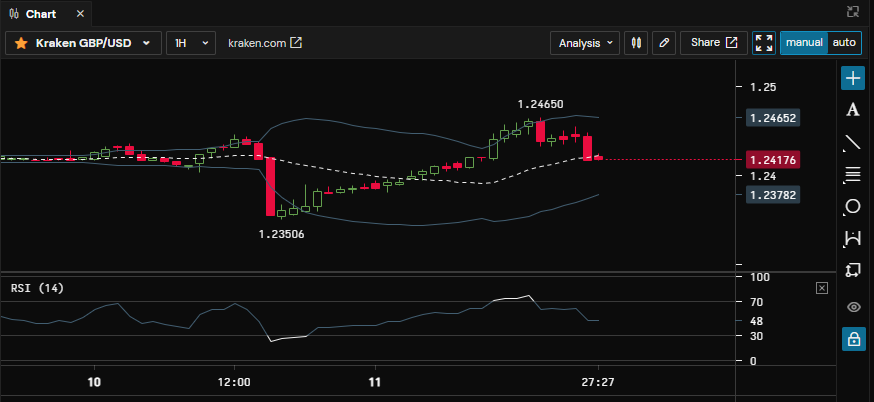874x402 pixels.
Task: Select the horizontal lines tool
Action: point(853,175)
